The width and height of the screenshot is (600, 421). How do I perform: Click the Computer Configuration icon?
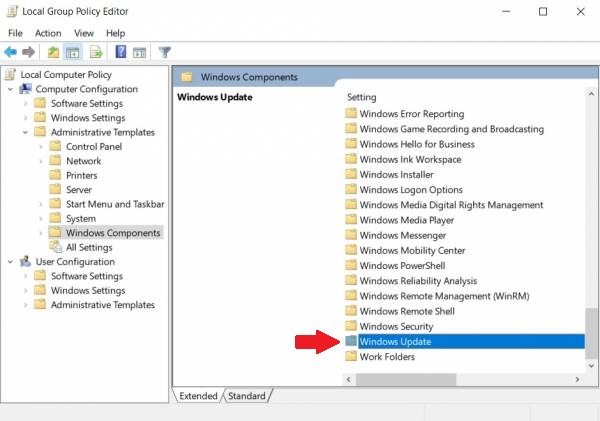(26, 89)
